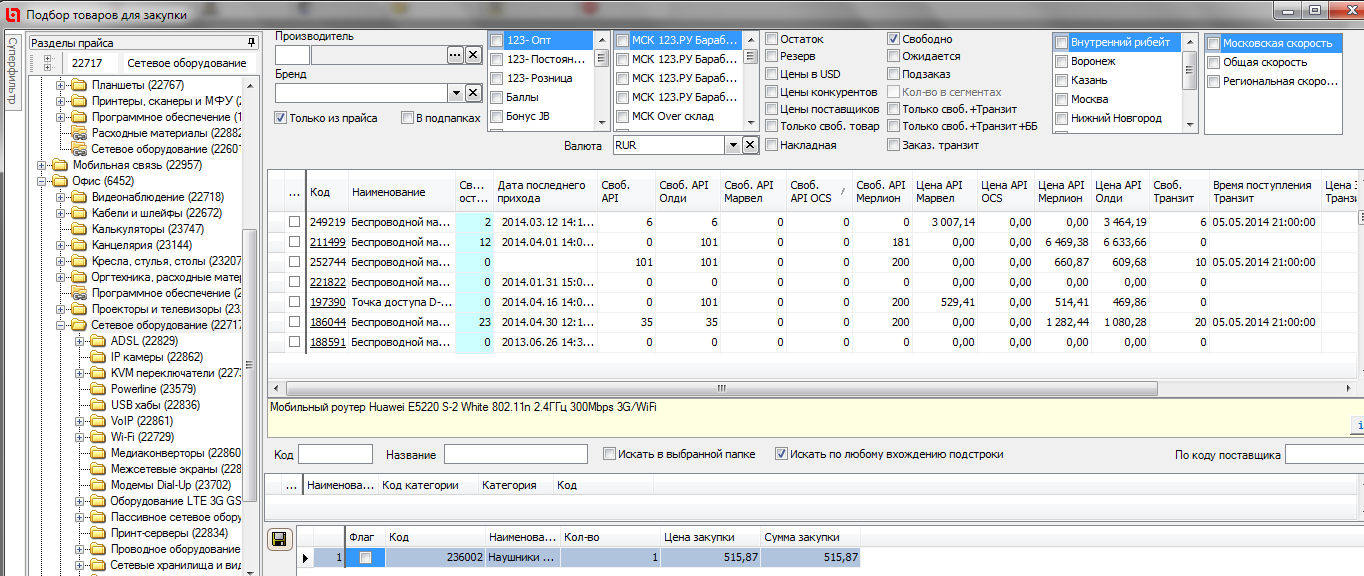Expand the VoIP (22861) node
Viewport: 1364px width, 576px height.
(80, 421)
